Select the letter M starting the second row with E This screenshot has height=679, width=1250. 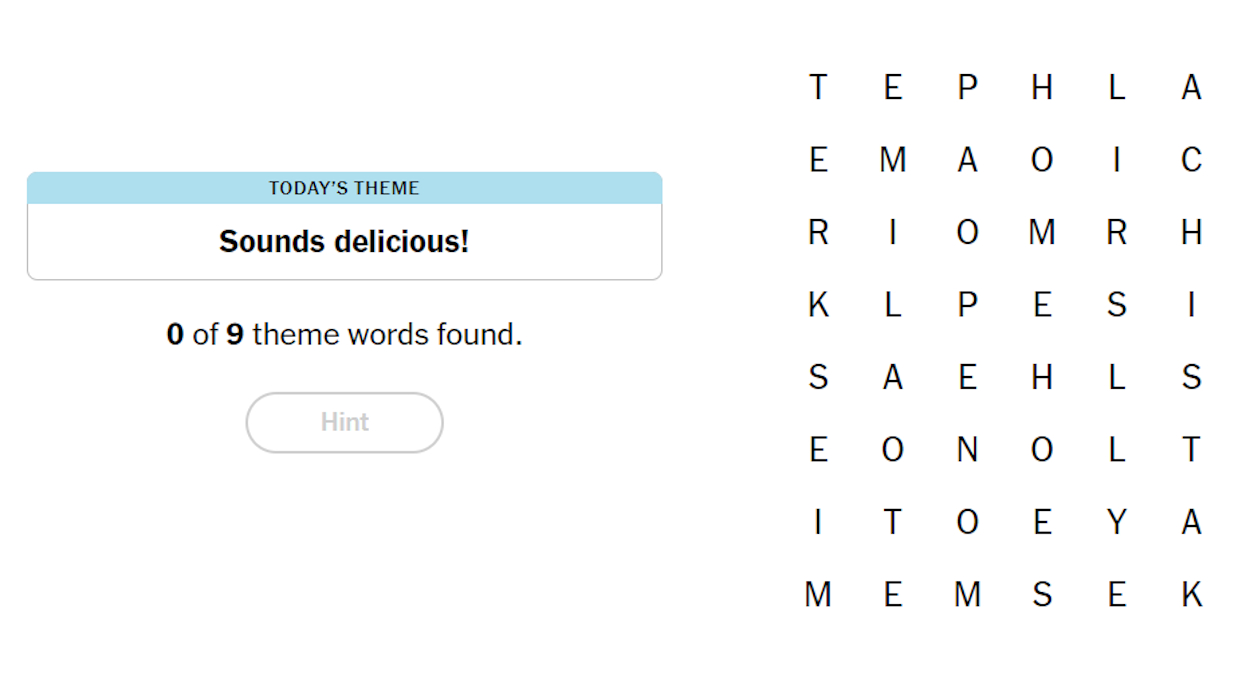click(x=893, y=159)
